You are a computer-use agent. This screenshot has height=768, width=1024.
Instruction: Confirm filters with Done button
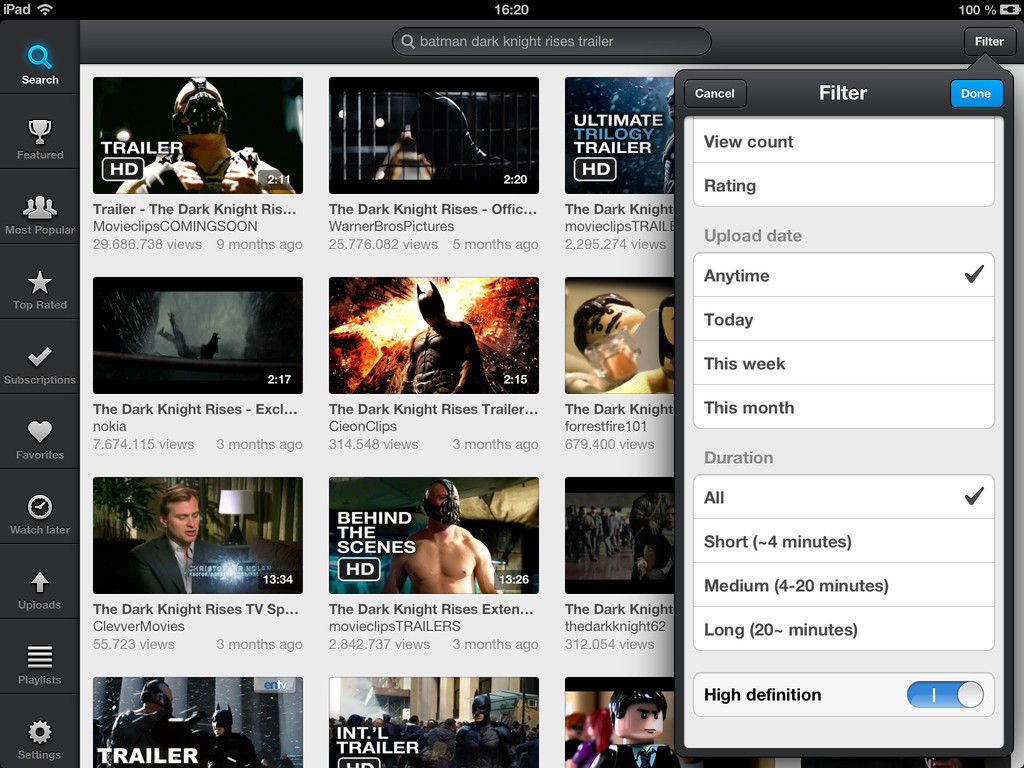click(976, 93)
